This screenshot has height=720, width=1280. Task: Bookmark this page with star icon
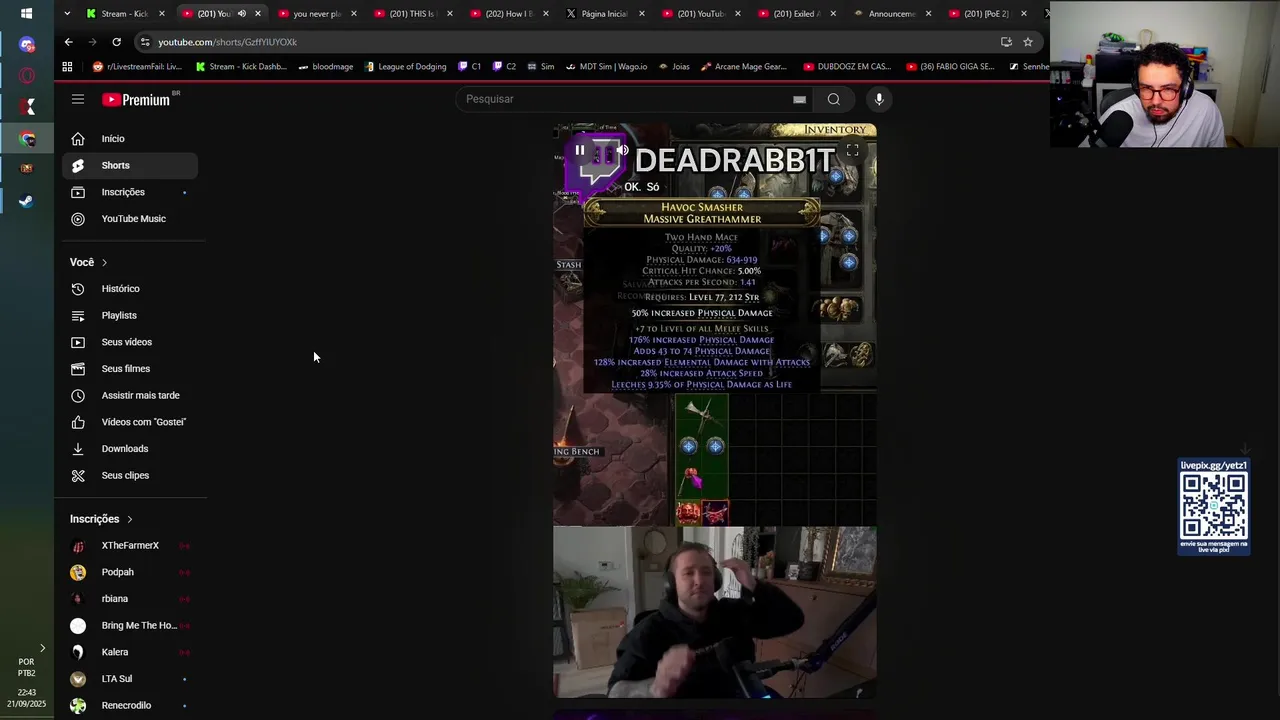click(1028, 42)
